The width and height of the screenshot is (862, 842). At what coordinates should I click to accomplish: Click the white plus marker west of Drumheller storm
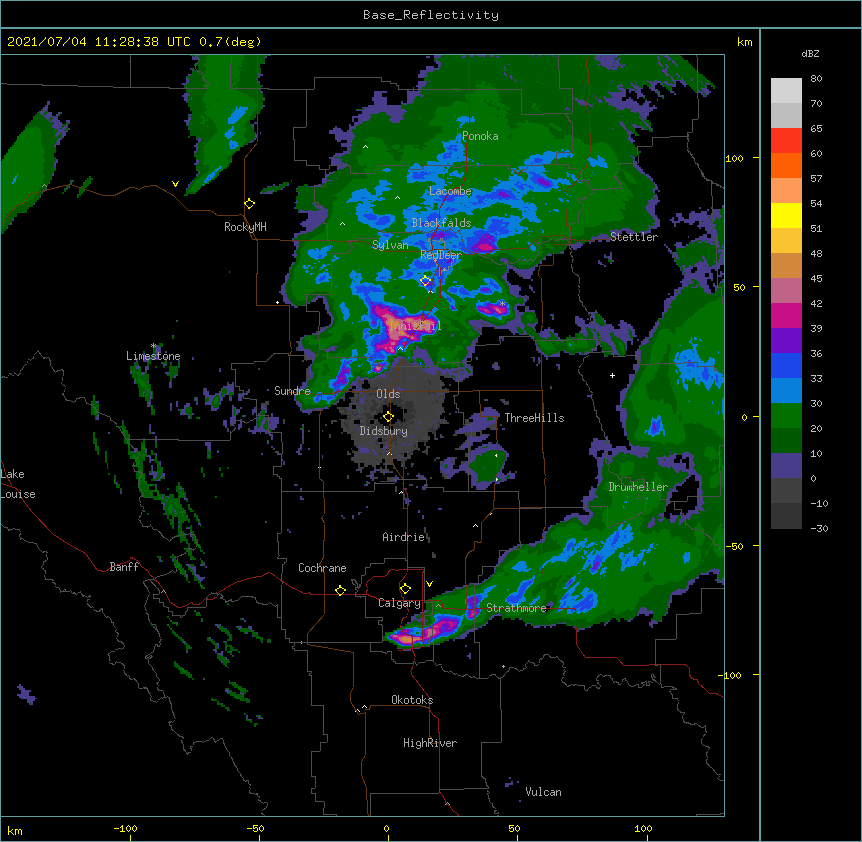(612, 375)
